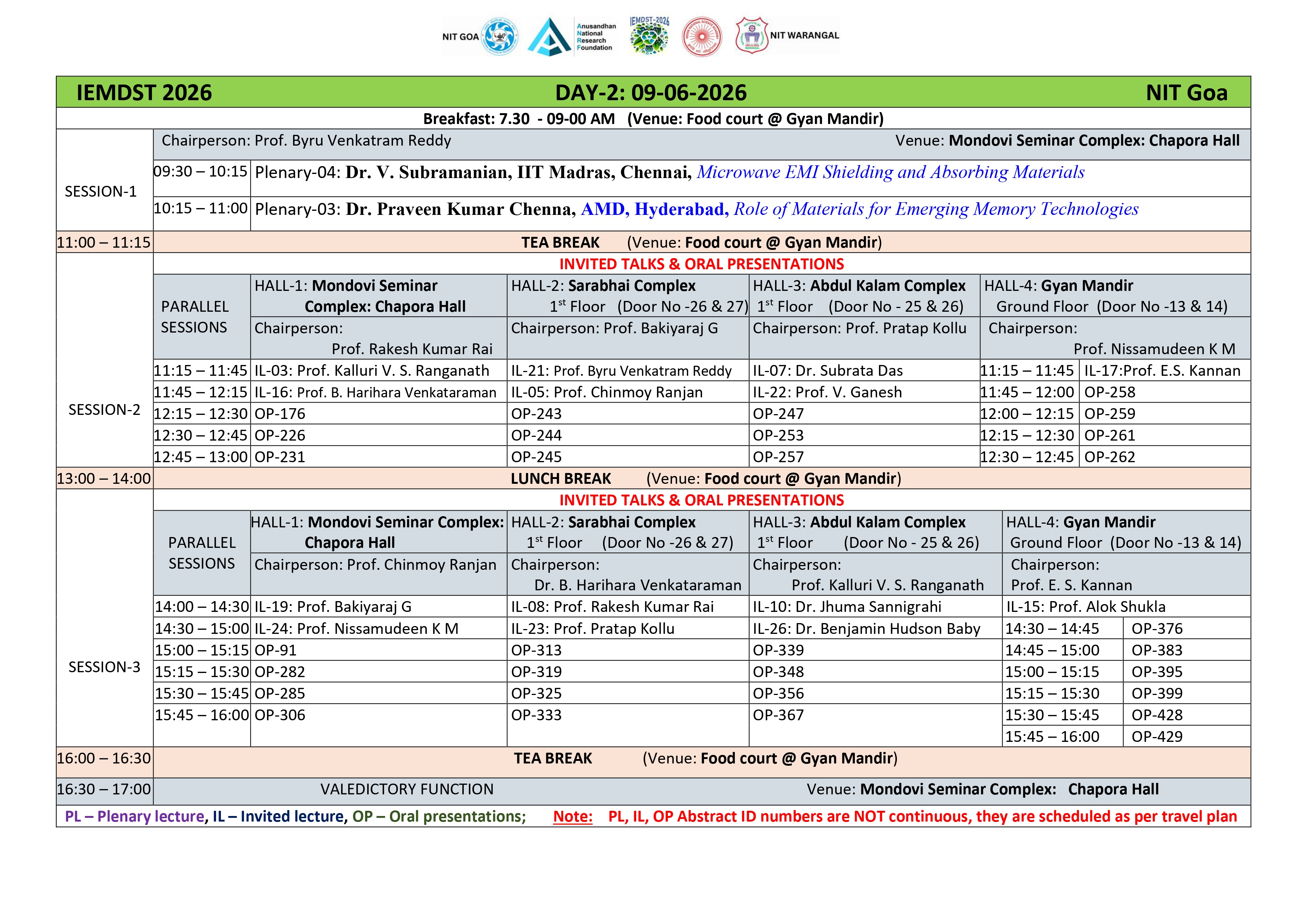Click the red circular science academy emblem
The width and height of the screenshot is (1307, 924).
pos(702,37)
